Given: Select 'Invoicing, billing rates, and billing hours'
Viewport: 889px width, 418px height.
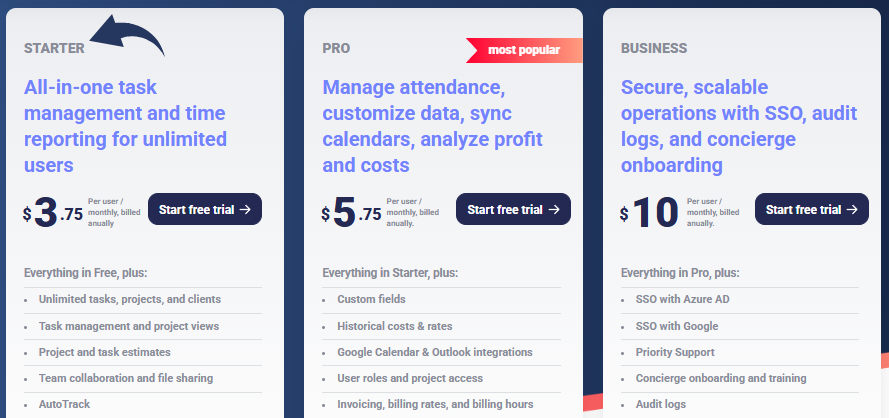Looking at the screenshot, I should pos(435,405).
